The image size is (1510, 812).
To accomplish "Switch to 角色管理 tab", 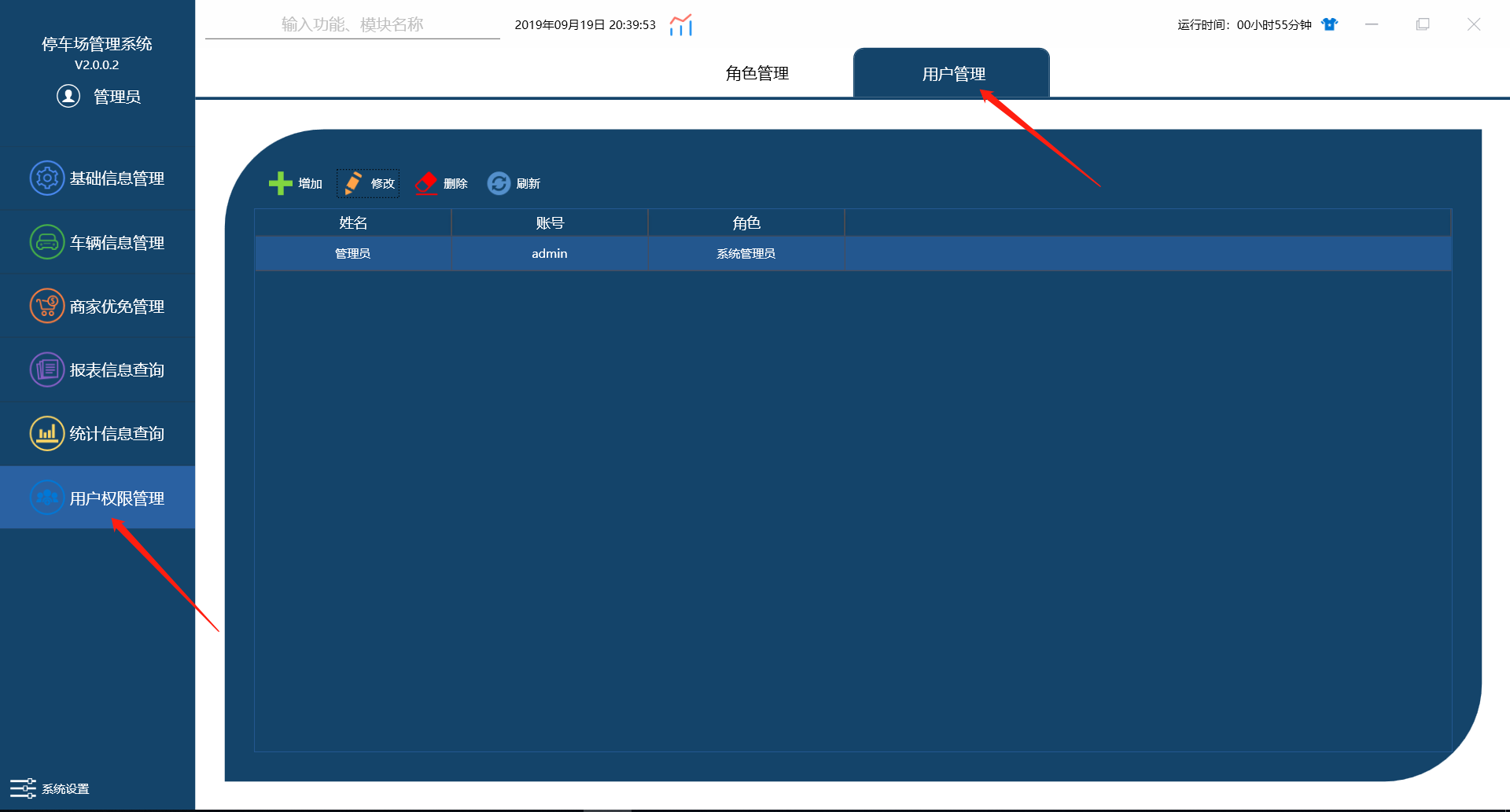I will click(x=757, y=73).
